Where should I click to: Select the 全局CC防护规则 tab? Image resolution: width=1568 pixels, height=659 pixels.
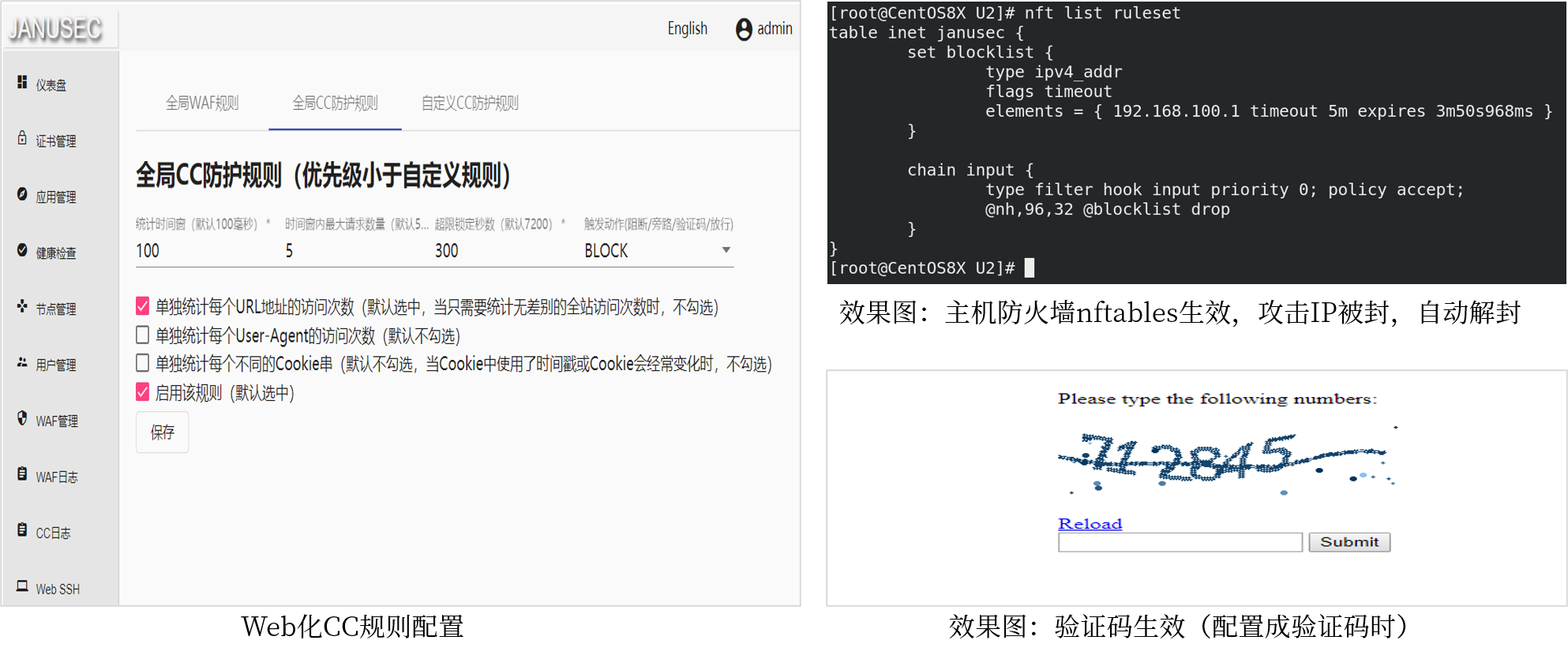[x=335, y=103]
